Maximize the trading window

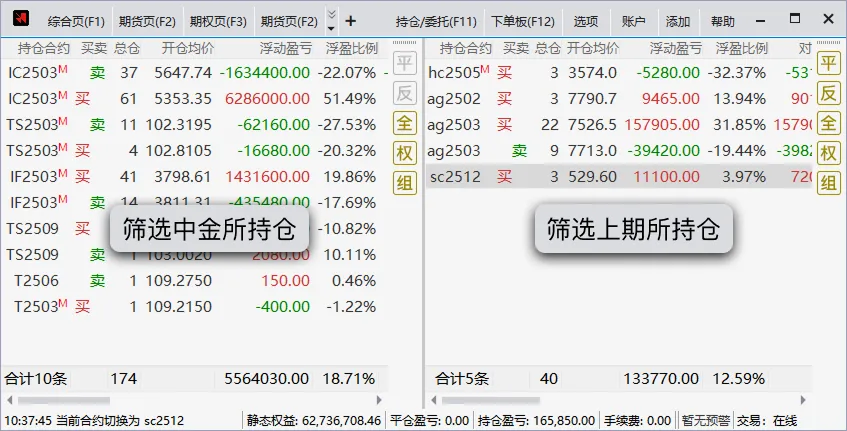(795, 19)
